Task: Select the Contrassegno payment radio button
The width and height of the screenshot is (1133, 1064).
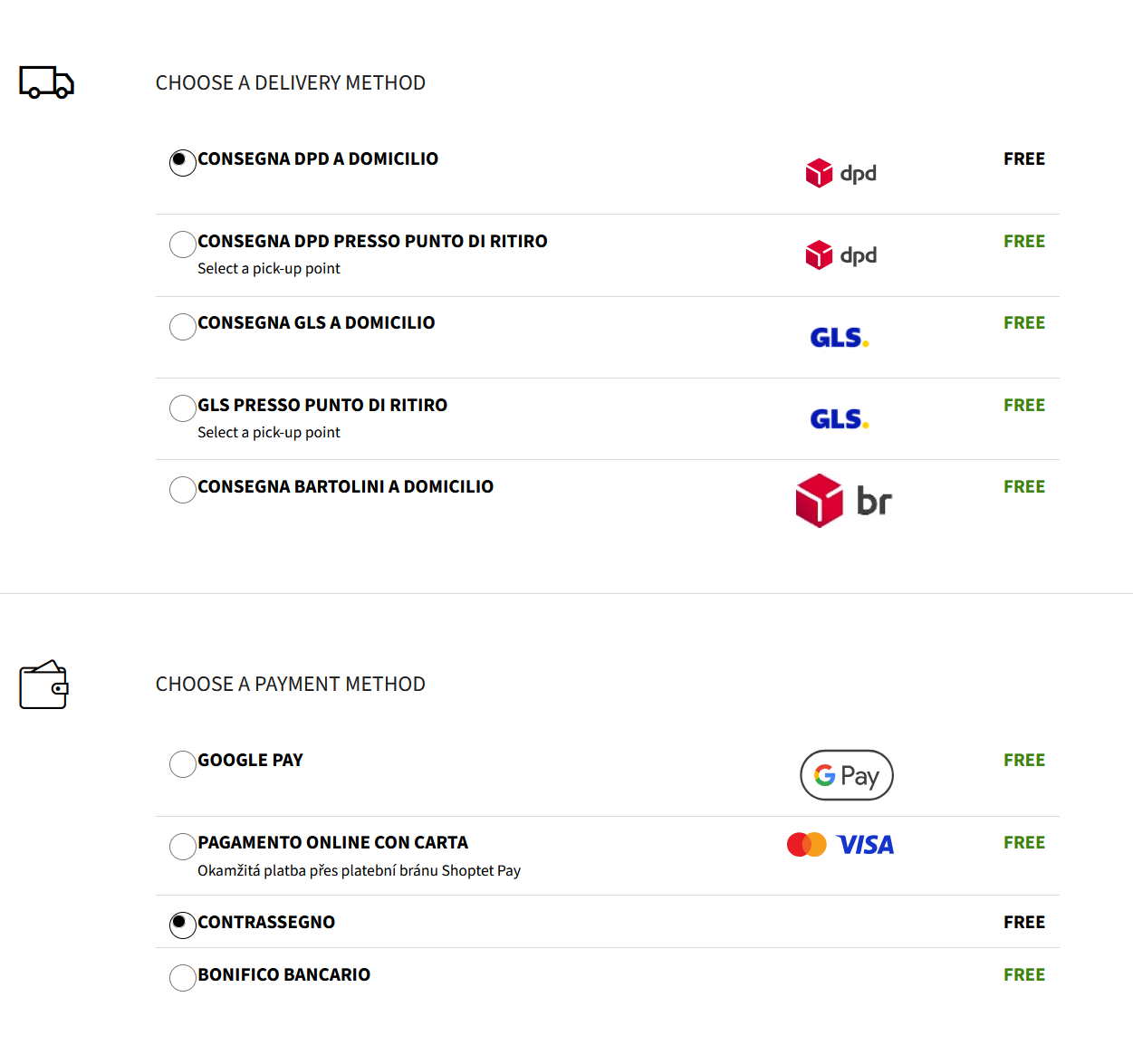Action: [183, 925]
